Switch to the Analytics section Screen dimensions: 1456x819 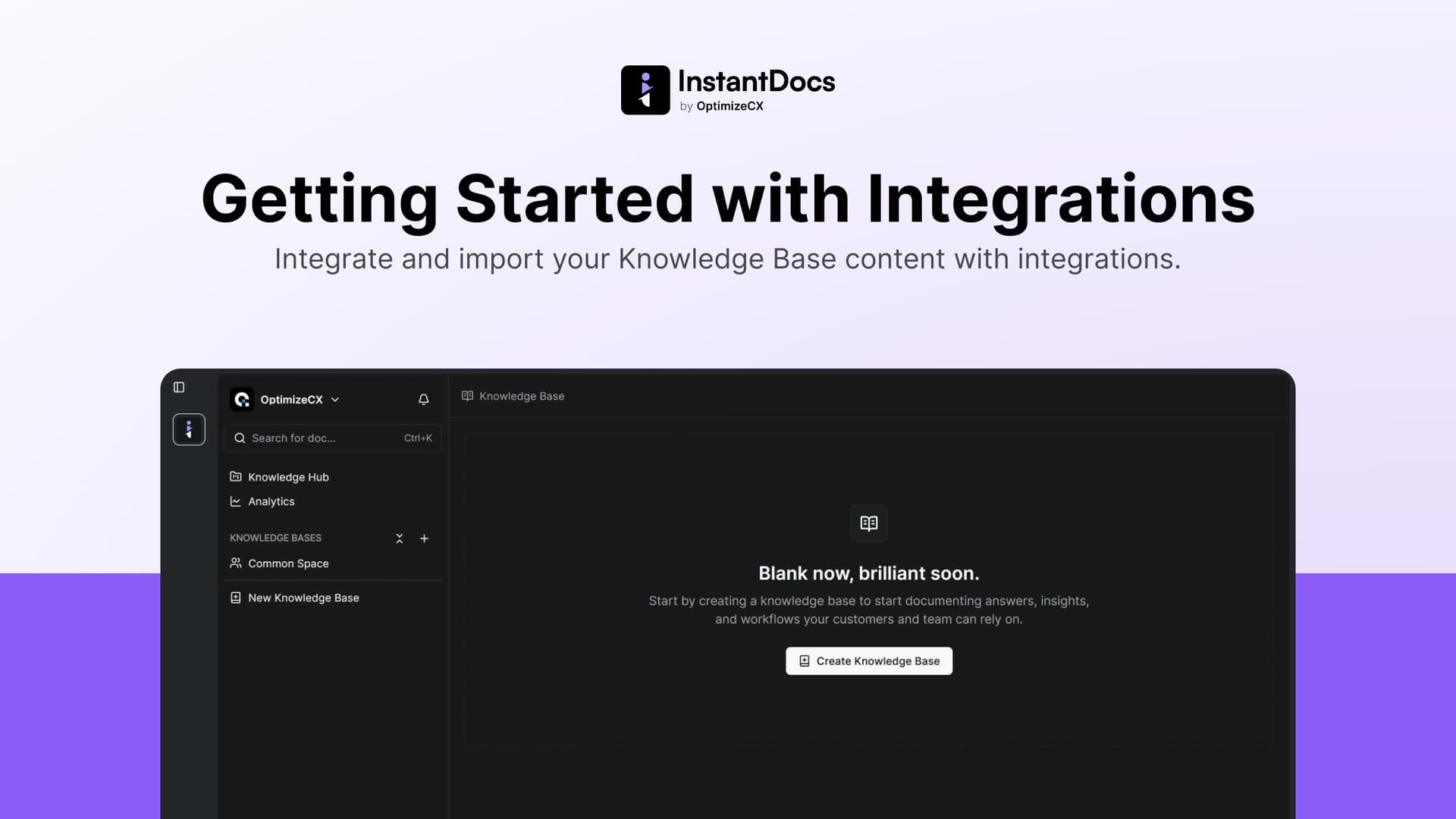271,501
